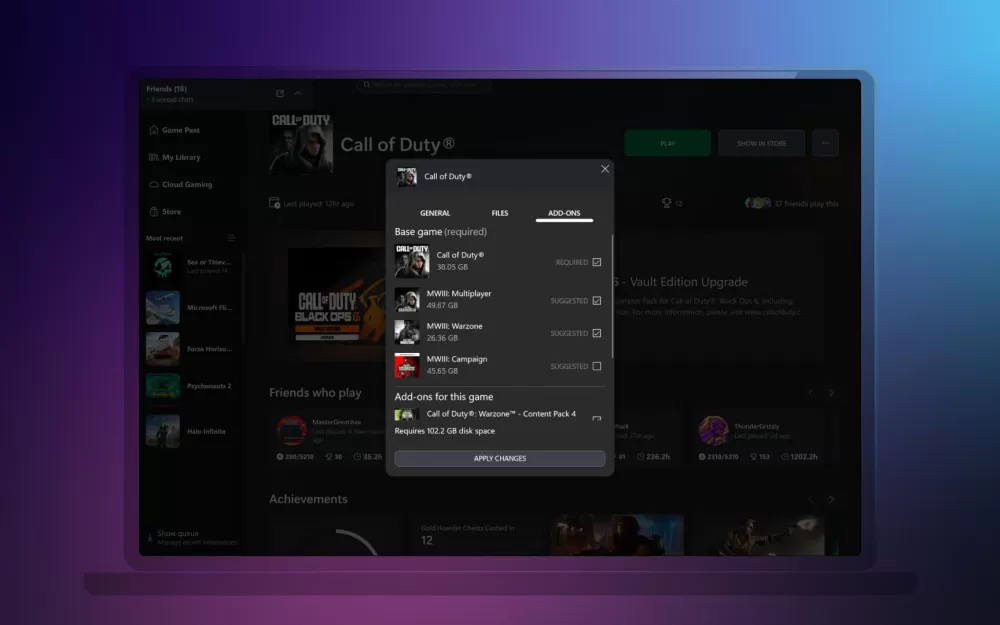Click the dialog header Call of Duty icon
The height and width of the screenshot is (625, 1000).
point(407,177)
